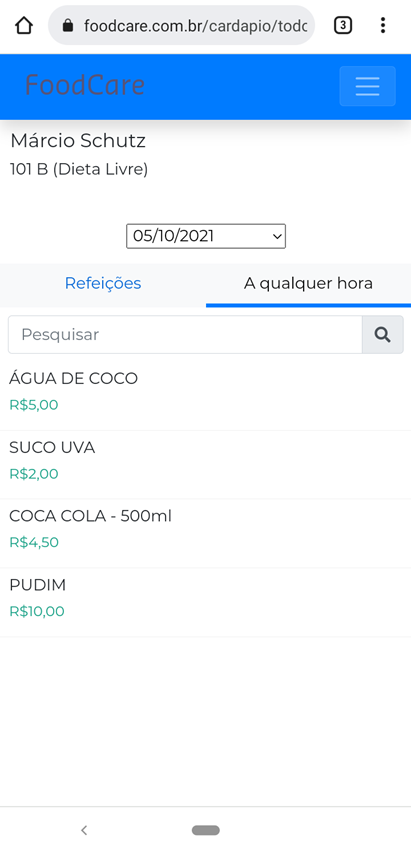Click the R$10,00 price of PUDIM
This screenshot has height=854, width=411.
[37, 611]
